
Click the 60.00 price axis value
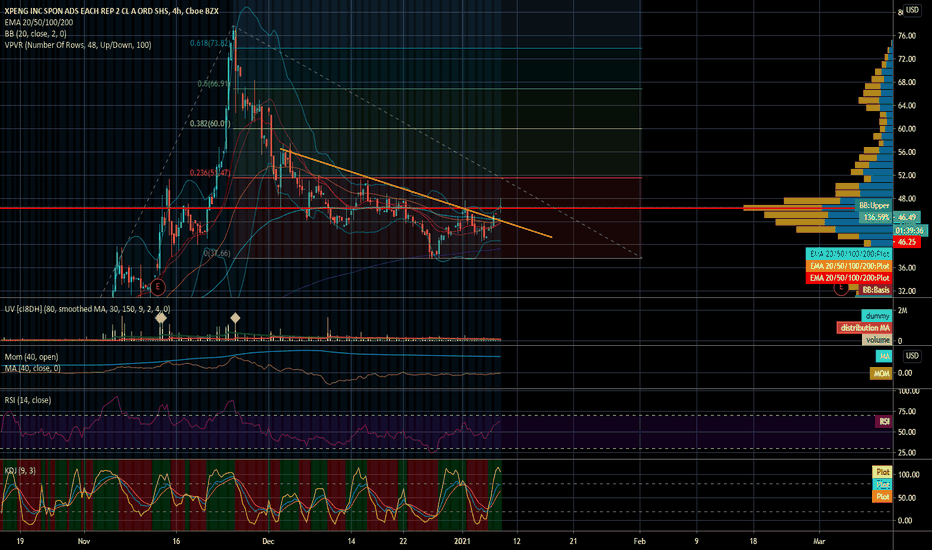[906, 129]
